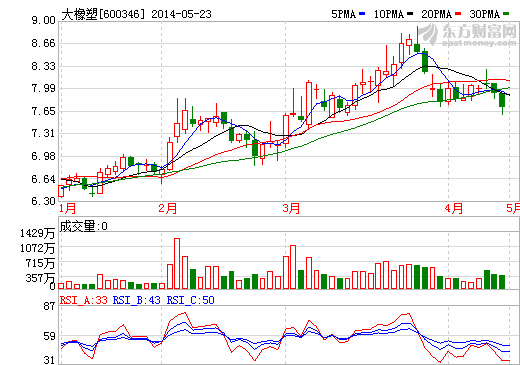Click the 1072万 volume axis label
The image size is (520, 365).
(37, 248)
